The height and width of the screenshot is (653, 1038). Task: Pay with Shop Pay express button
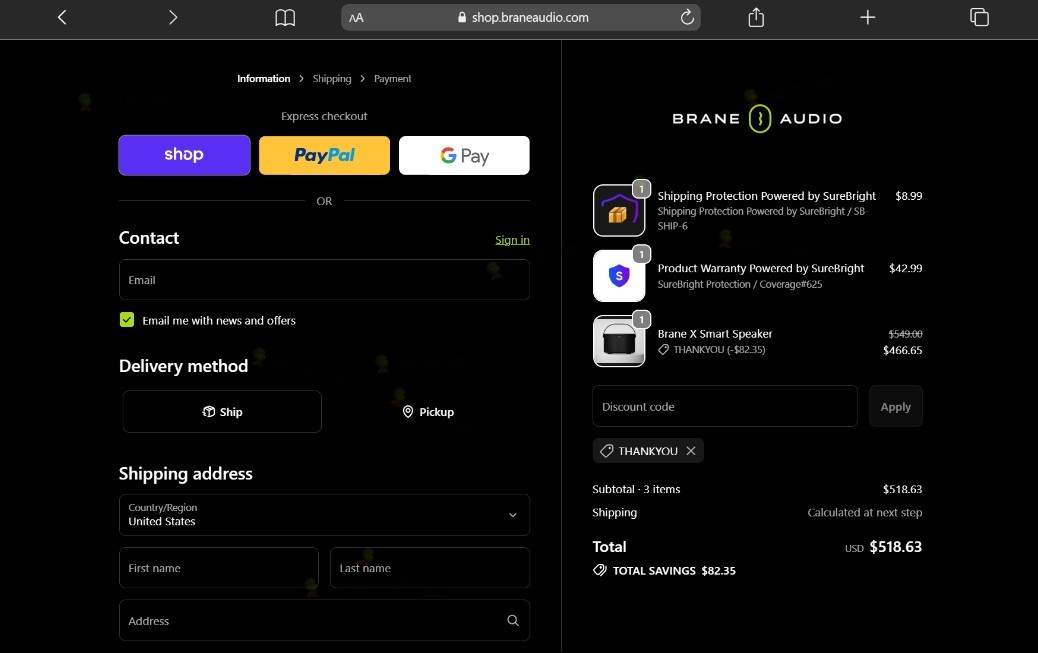pos(185,155)
